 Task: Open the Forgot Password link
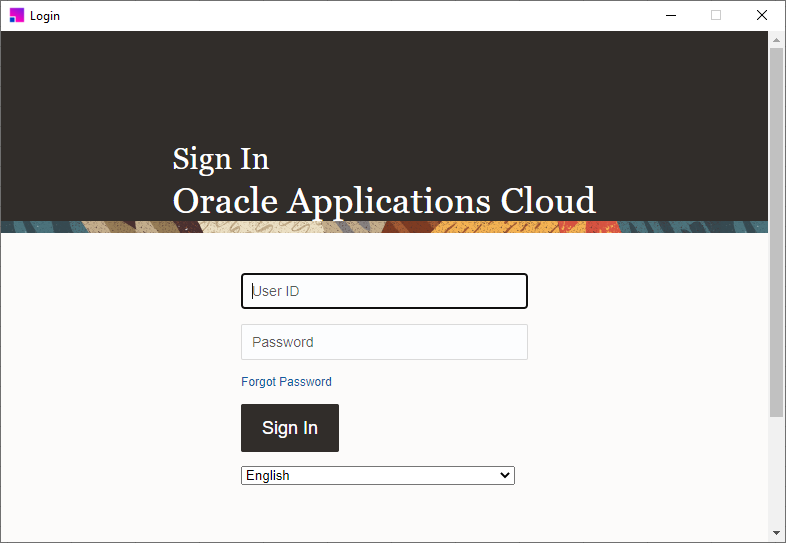click(x=286, y=382)
